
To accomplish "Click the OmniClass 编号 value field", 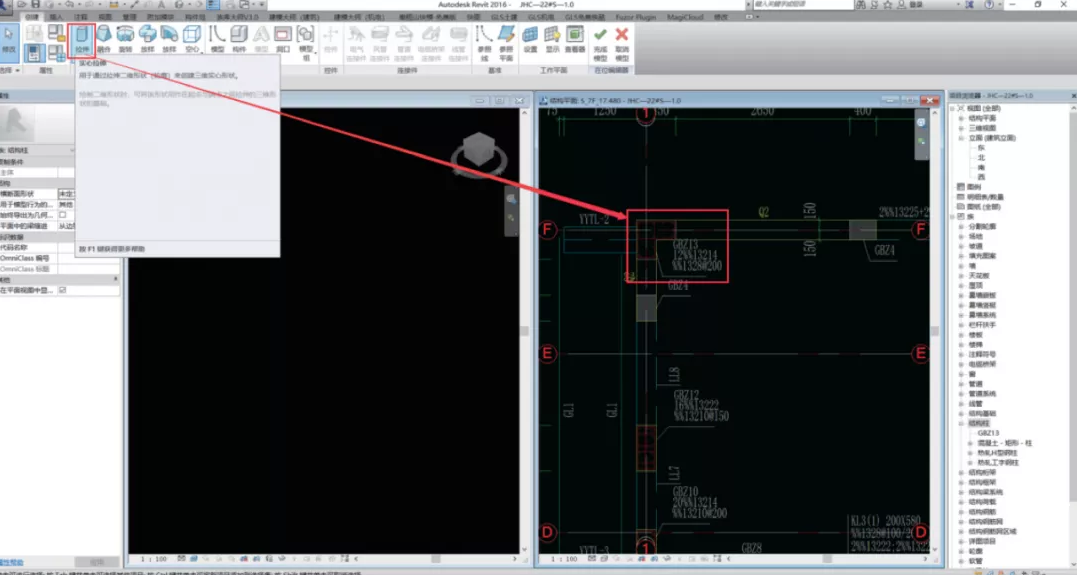I will pos(89,258).
